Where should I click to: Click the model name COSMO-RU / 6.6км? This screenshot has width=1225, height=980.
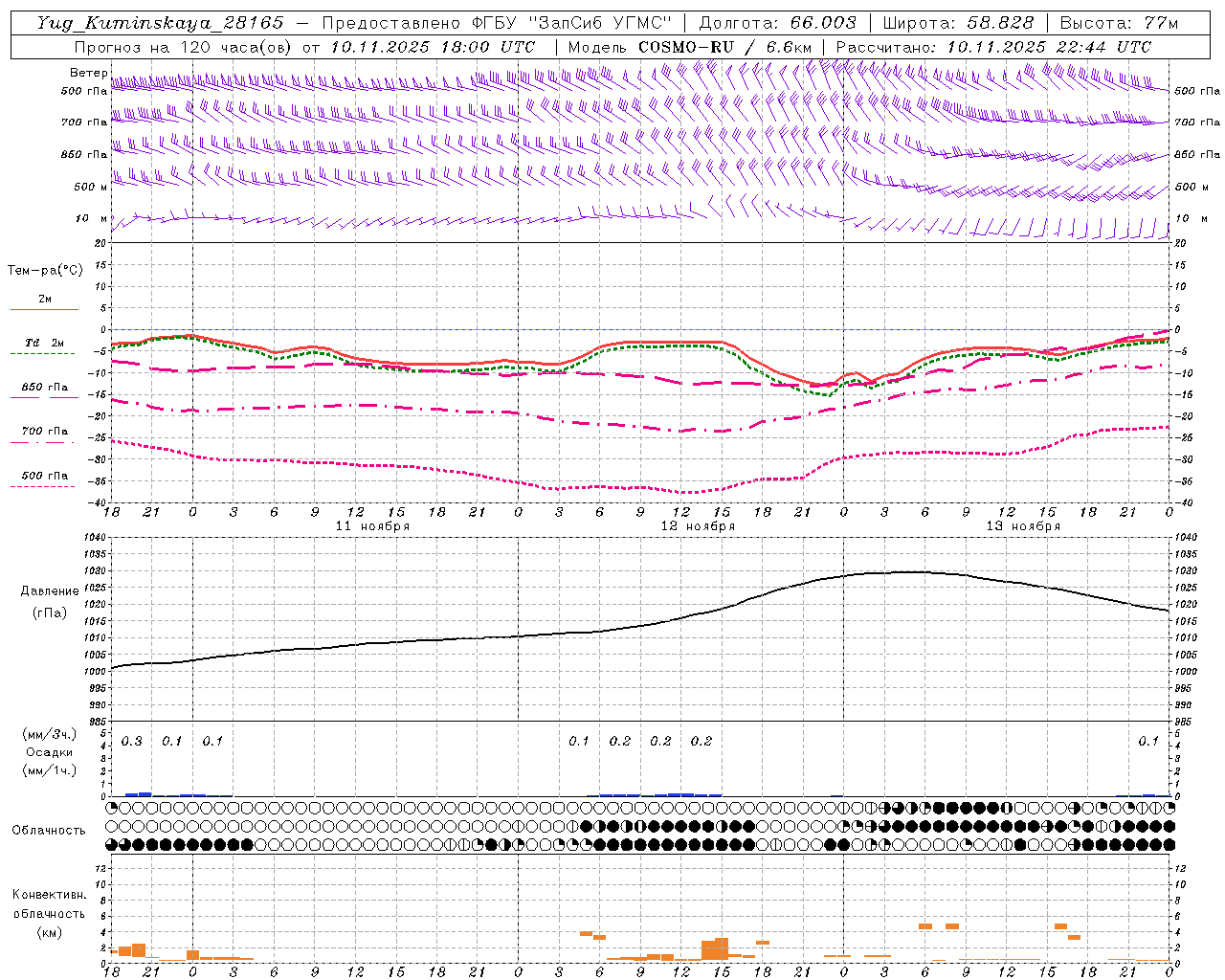point(724,47)
